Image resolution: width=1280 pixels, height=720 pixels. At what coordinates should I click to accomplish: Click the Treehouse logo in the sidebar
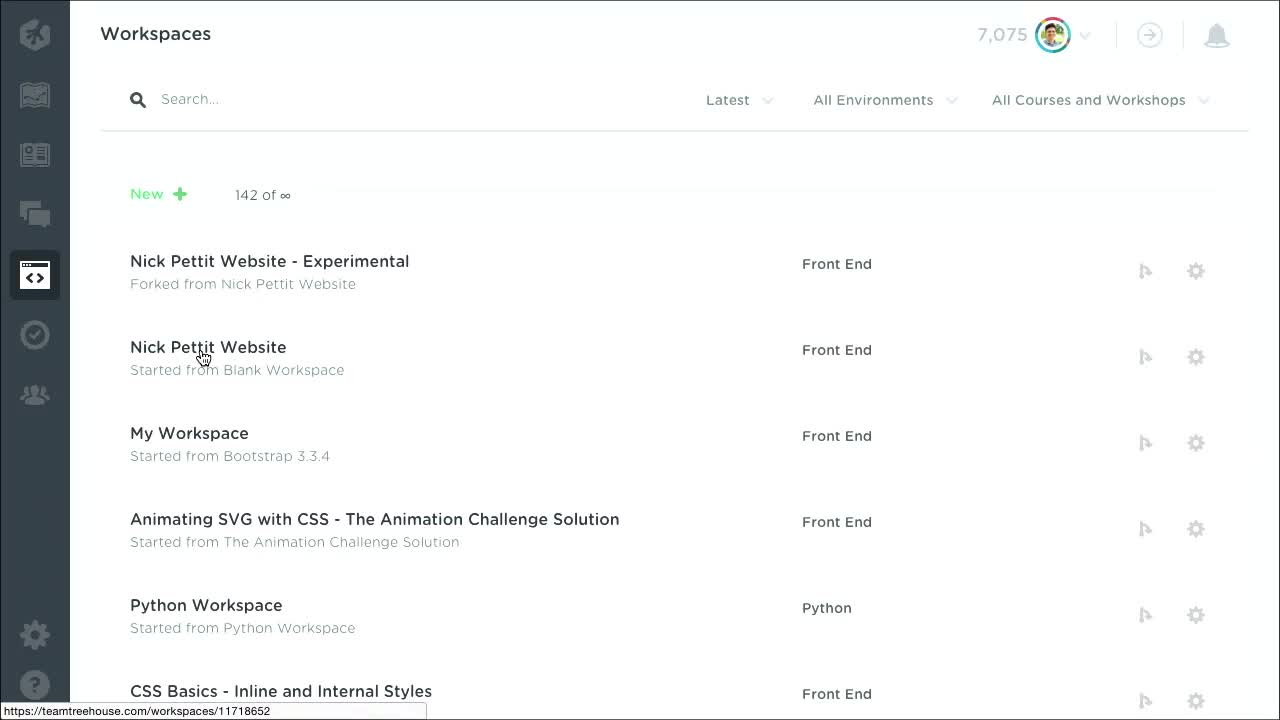pos(35,34)
